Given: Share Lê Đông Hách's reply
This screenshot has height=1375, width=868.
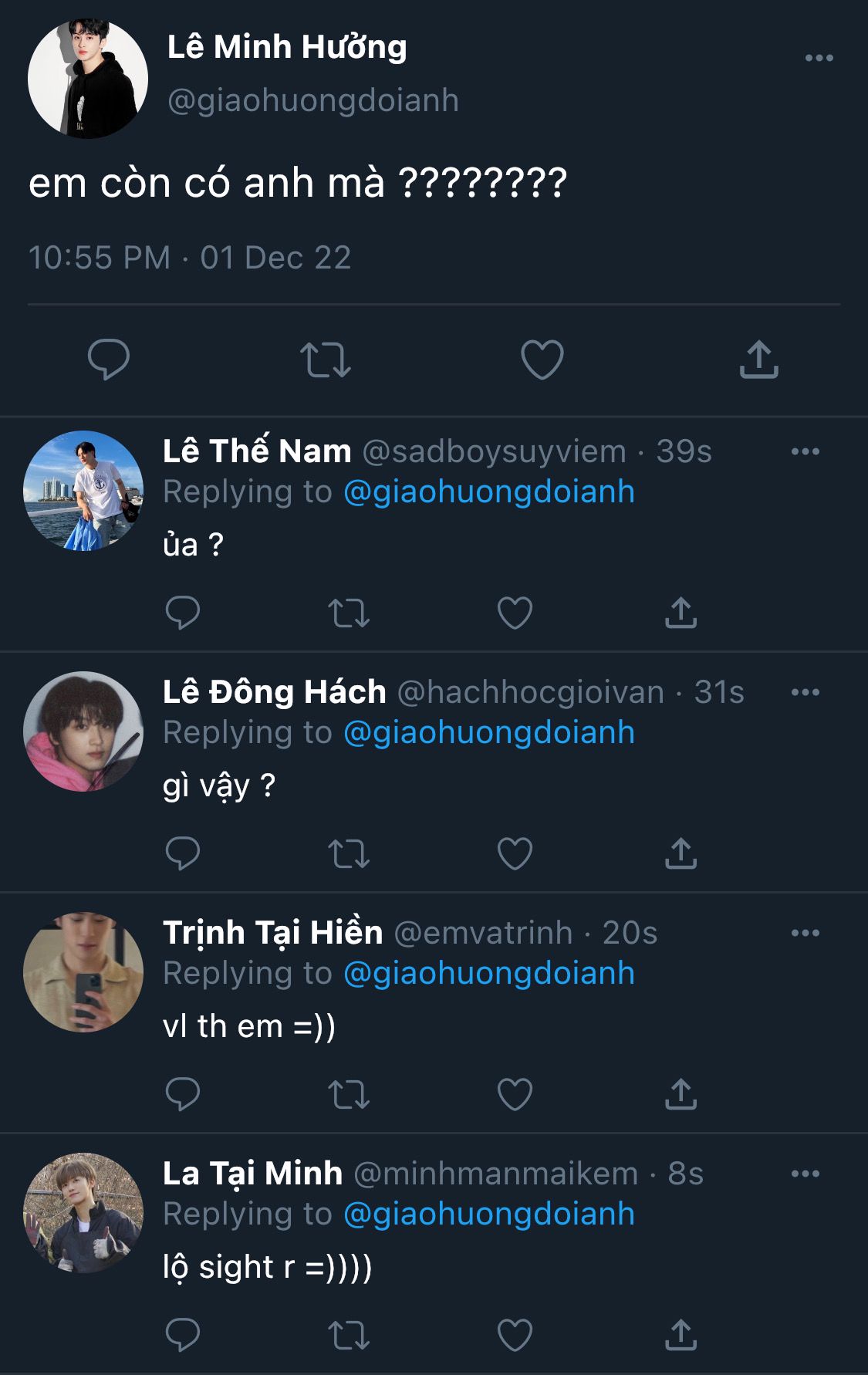Looking at the screenshot, I should pos(681,854).
